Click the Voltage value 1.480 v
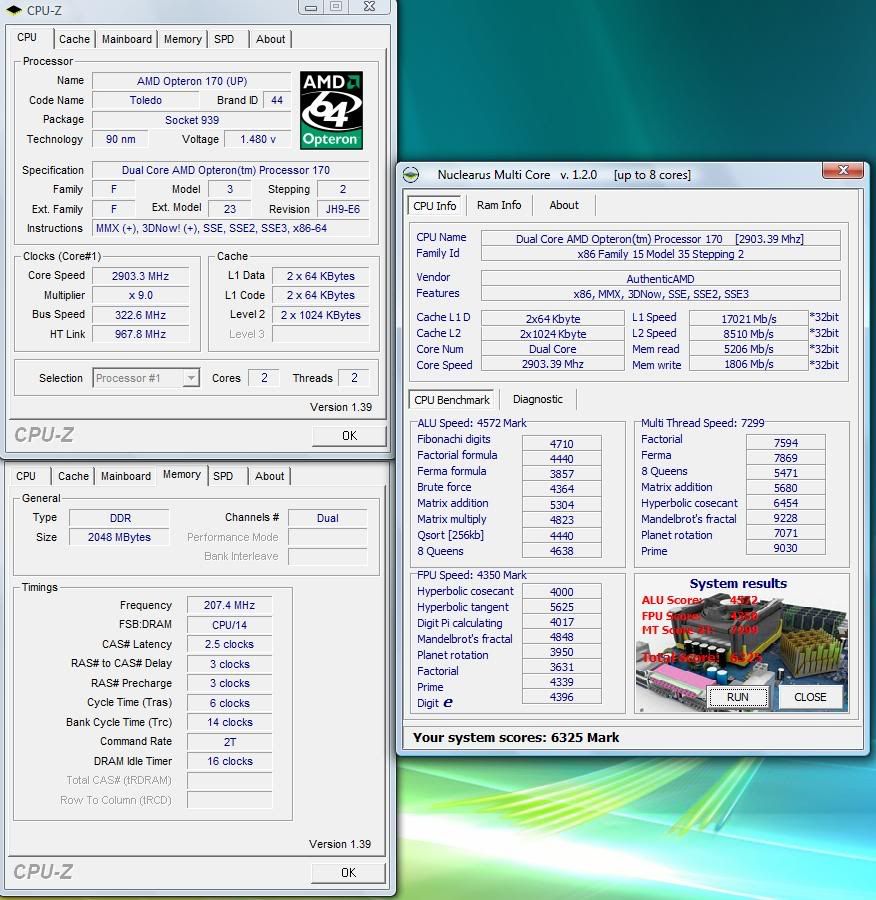Screen dimensions: 876x900 [x=257, y=139]
